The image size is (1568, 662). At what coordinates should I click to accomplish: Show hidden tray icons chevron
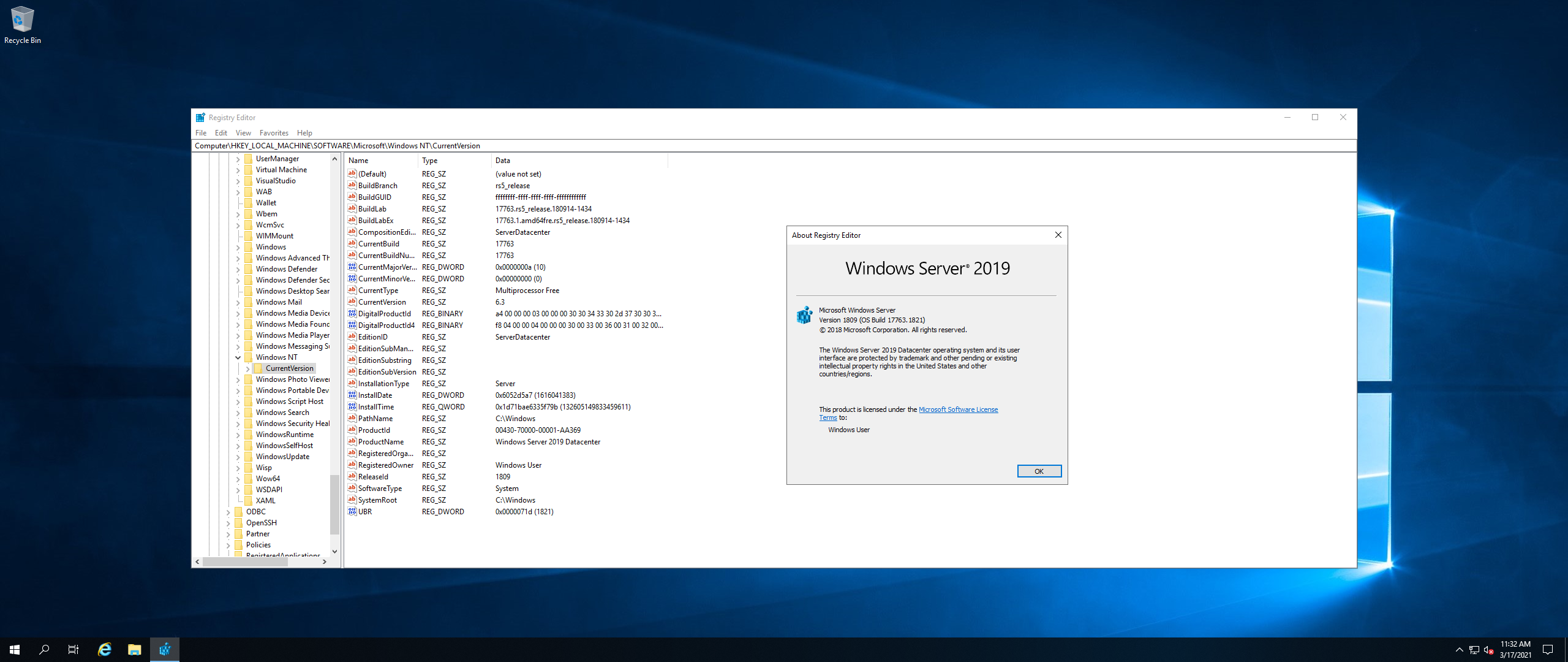1460,650
